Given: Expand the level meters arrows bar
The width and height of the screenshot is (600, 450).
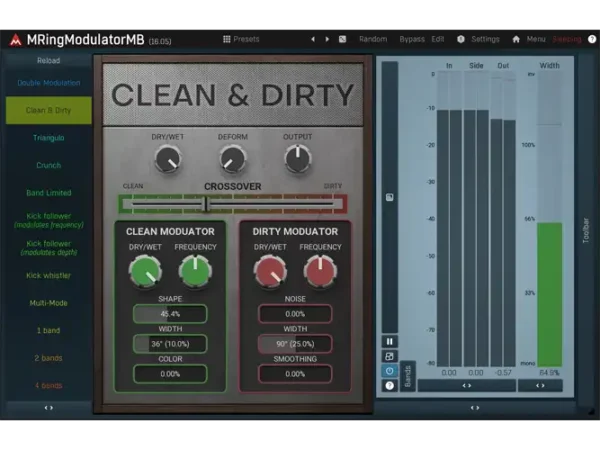Looking at the screenshot, I should [x=467, y=386].
